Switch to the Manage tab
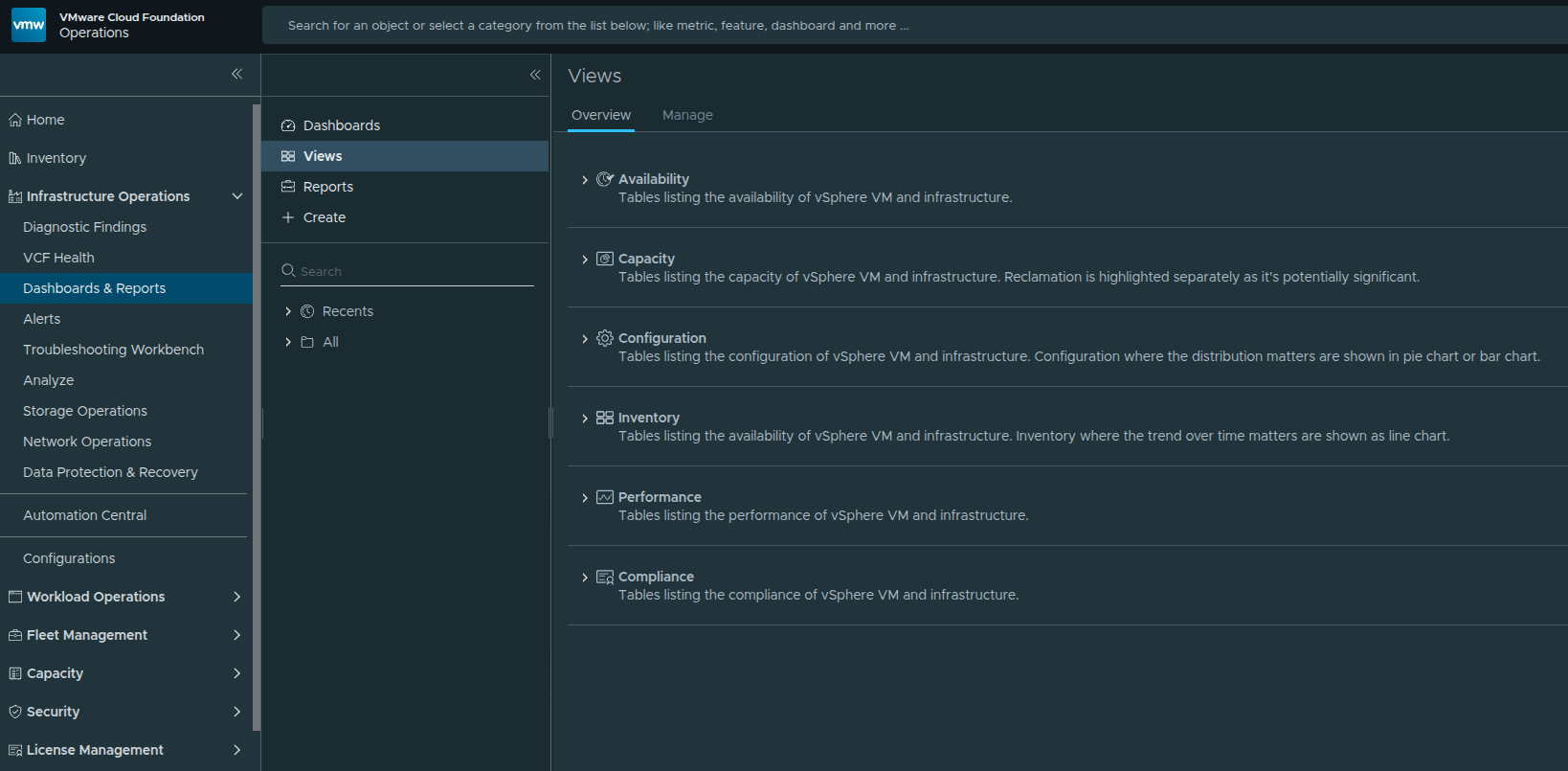 tap(687, 115)
